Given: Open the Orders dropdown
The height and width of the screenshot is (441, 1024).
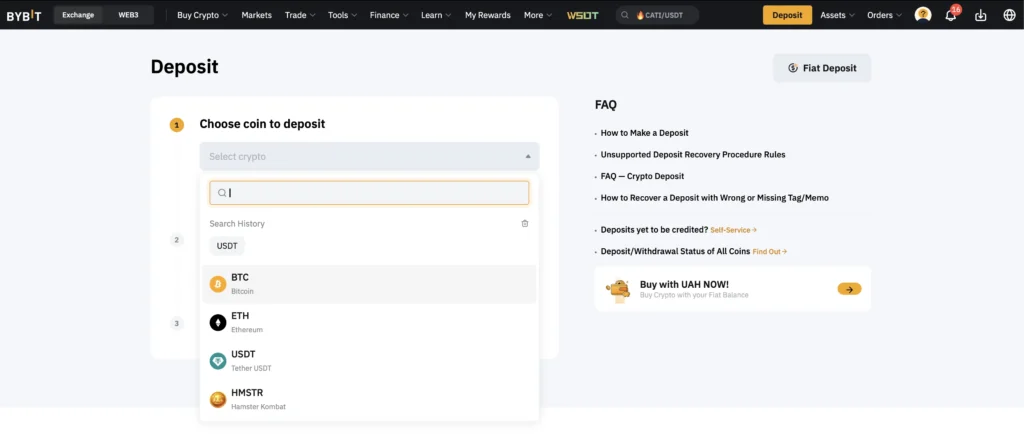Looking at the screenshot, I should 884,15.
